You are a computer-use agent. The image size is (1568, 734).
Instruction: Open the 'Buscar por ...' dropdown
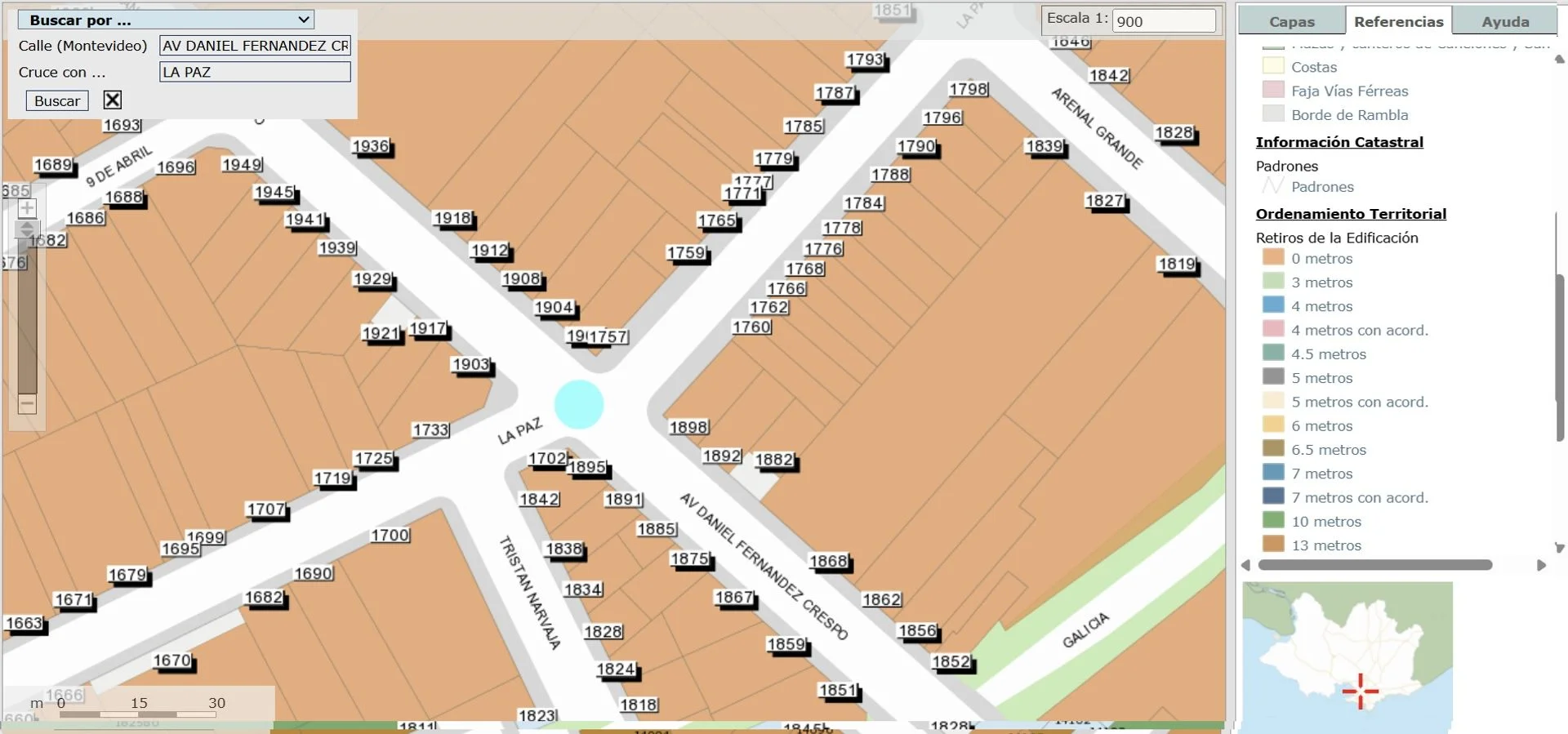point(166,20)
